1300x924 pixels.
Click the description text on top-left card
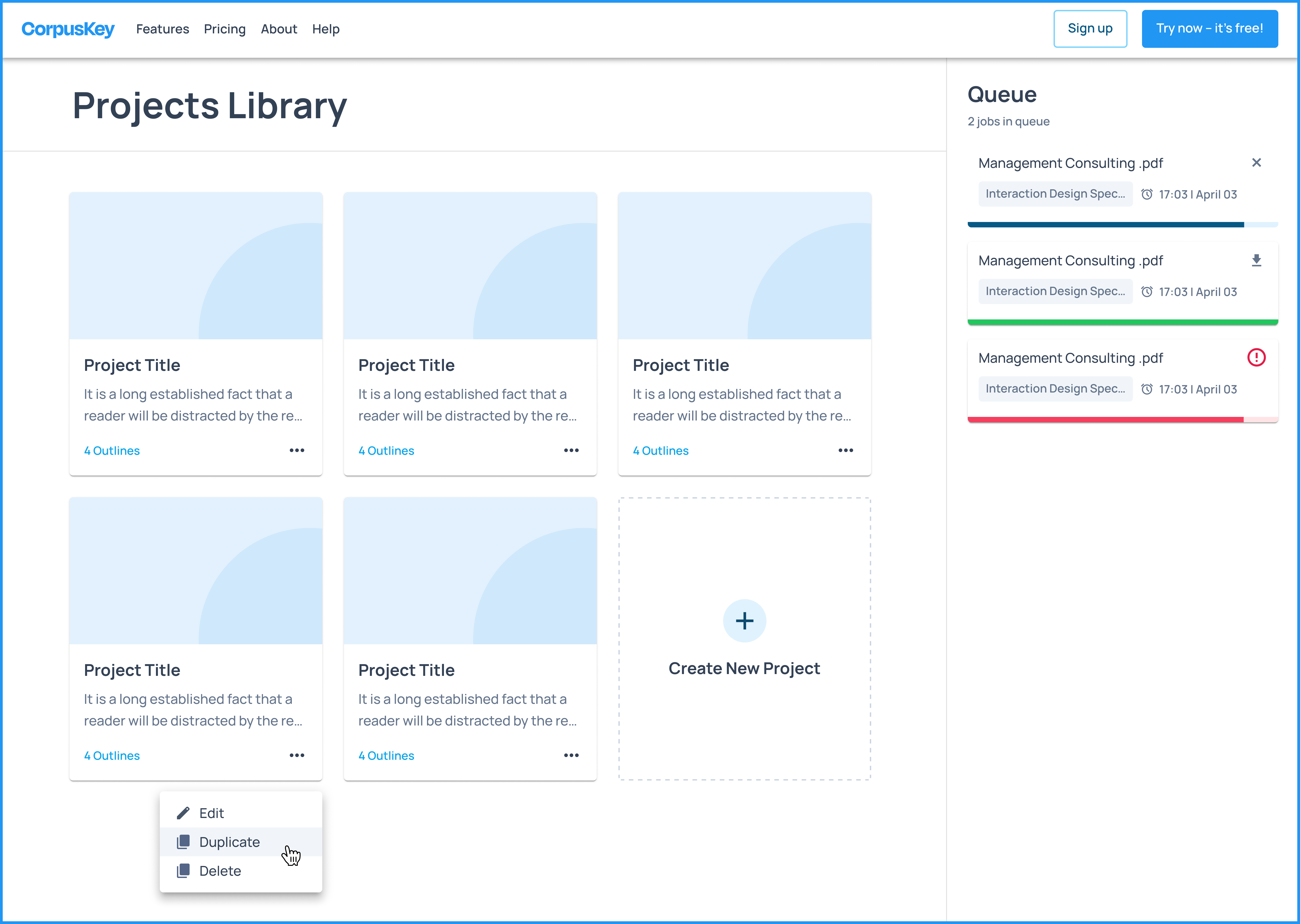click(193, 405)
